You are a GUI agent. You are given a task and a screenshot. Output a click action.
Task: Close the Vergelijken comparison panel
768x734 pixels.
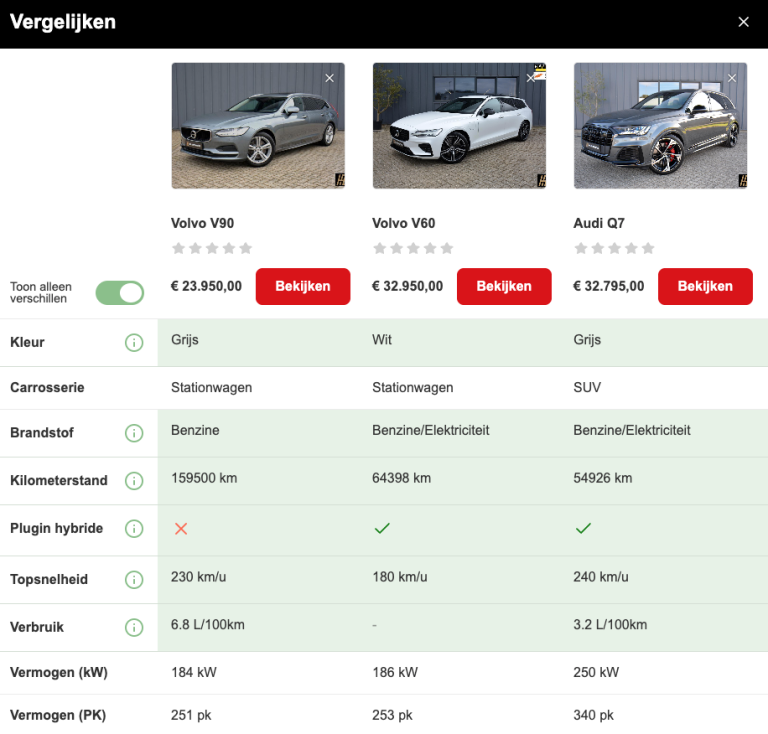click(743, 22)
